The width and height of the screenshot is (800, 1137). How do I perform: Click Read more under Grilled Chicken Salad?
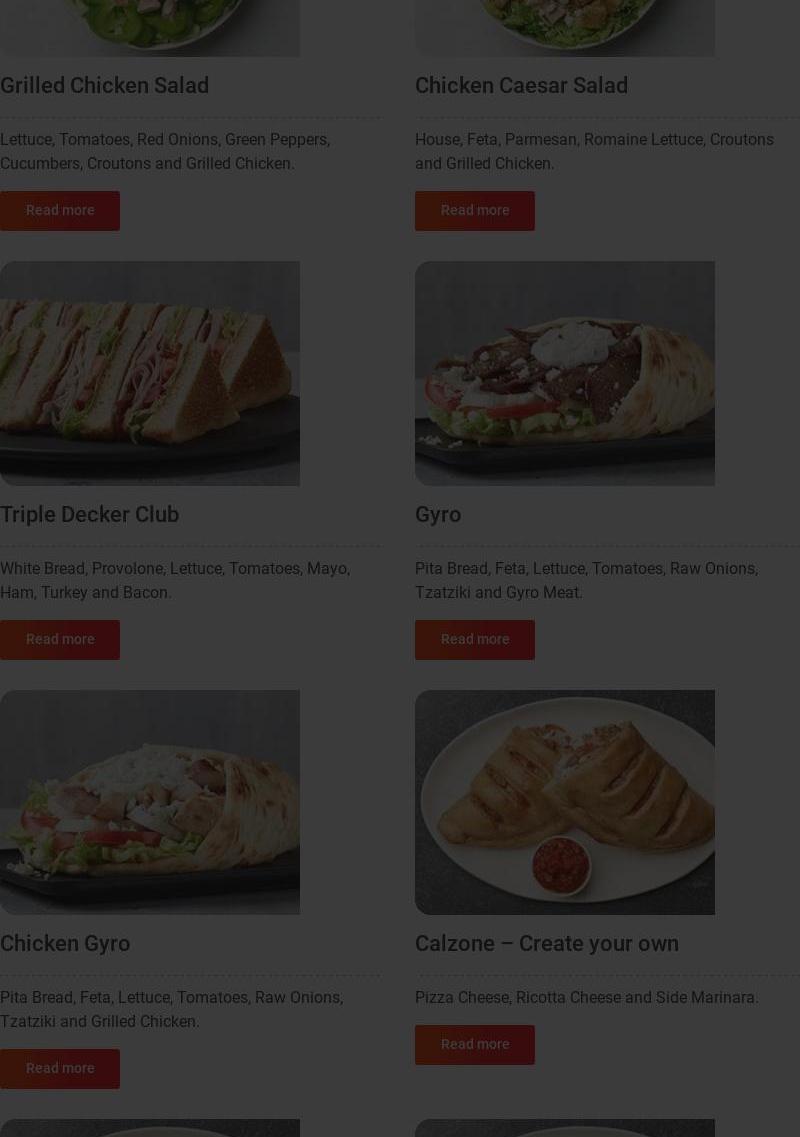[x=59, y=210]
